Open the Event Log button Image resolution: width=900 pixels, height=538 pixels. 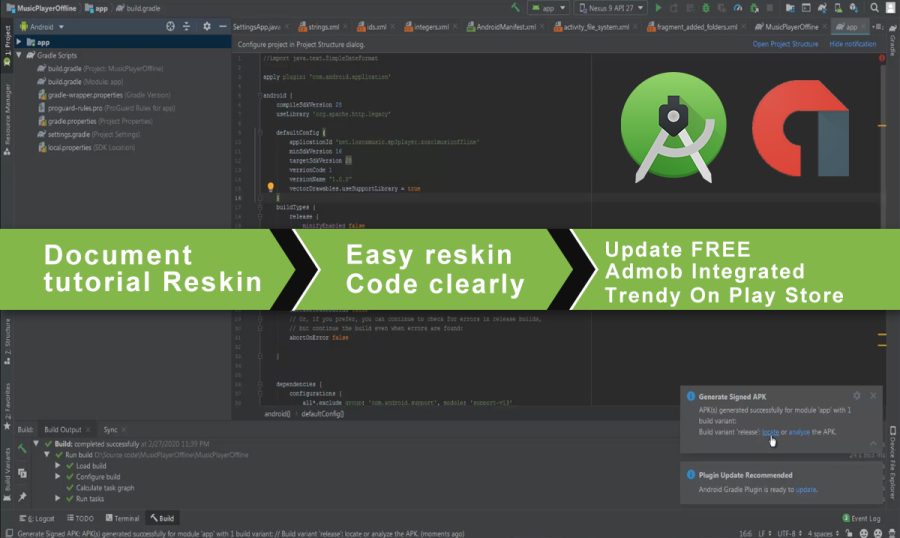pyautogui.click(x=861, y=518)
